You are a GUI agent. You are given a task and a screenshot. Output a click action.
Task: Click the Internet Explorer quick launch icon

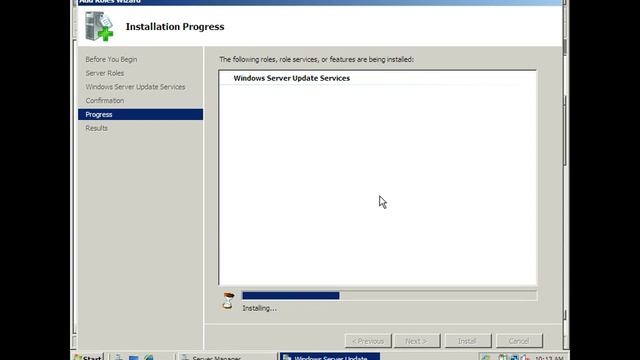[149, 358]
